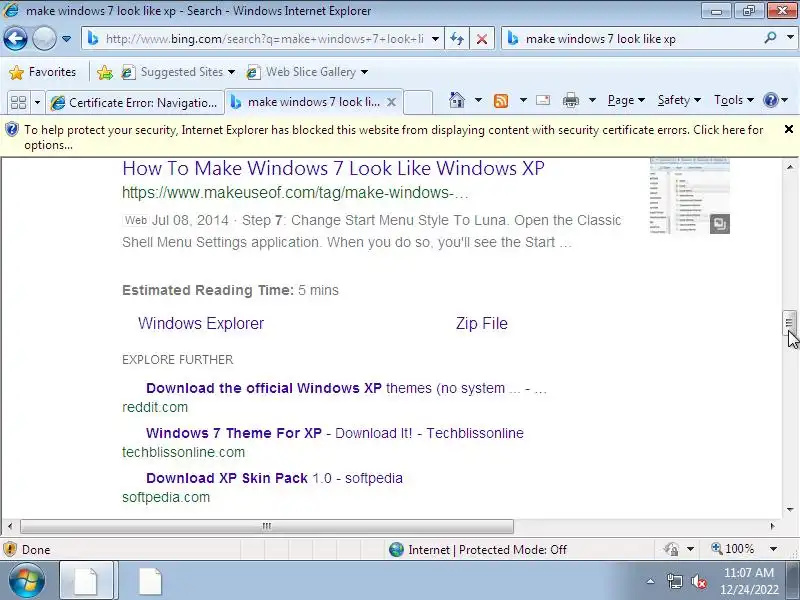This screenshot has width=800, height=600.
Task: Click the 100% zoom level button
Action: pos(733,549)
